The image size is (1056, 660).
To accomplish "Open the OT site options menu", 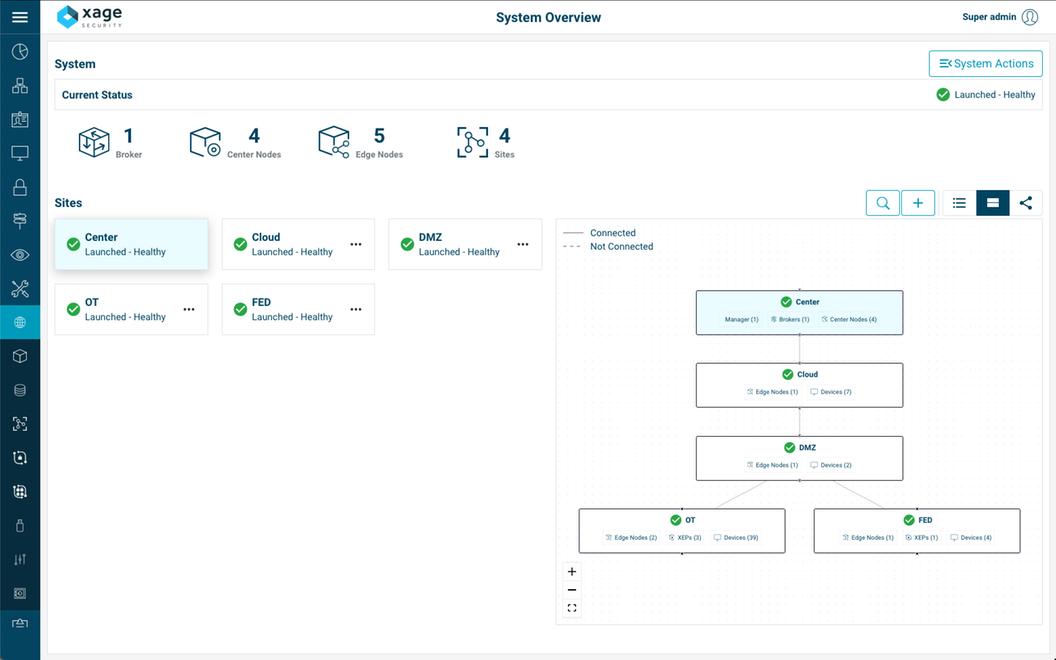I will tap(189, 310).
